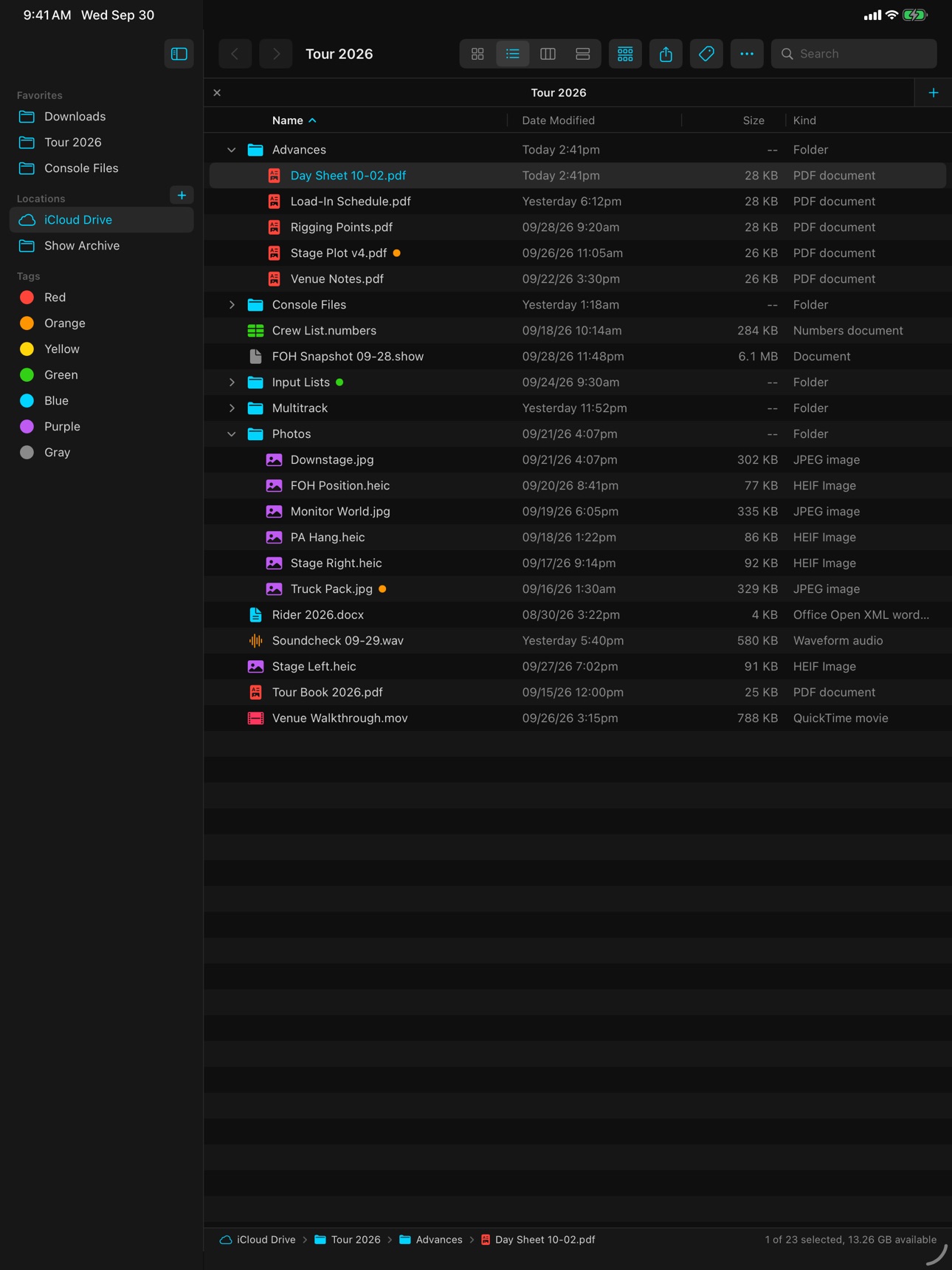The image size is (952, 1270).
Task: Sort by Date Modified column
Action: point(559,120)
